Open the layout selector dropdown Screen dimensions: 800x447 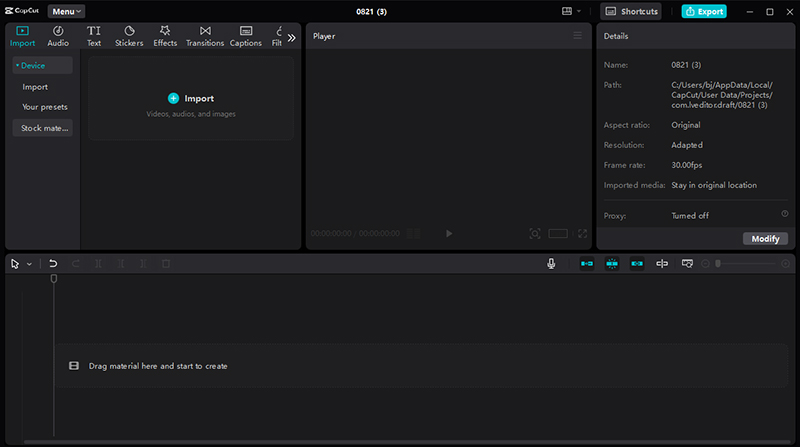[571, 11]
